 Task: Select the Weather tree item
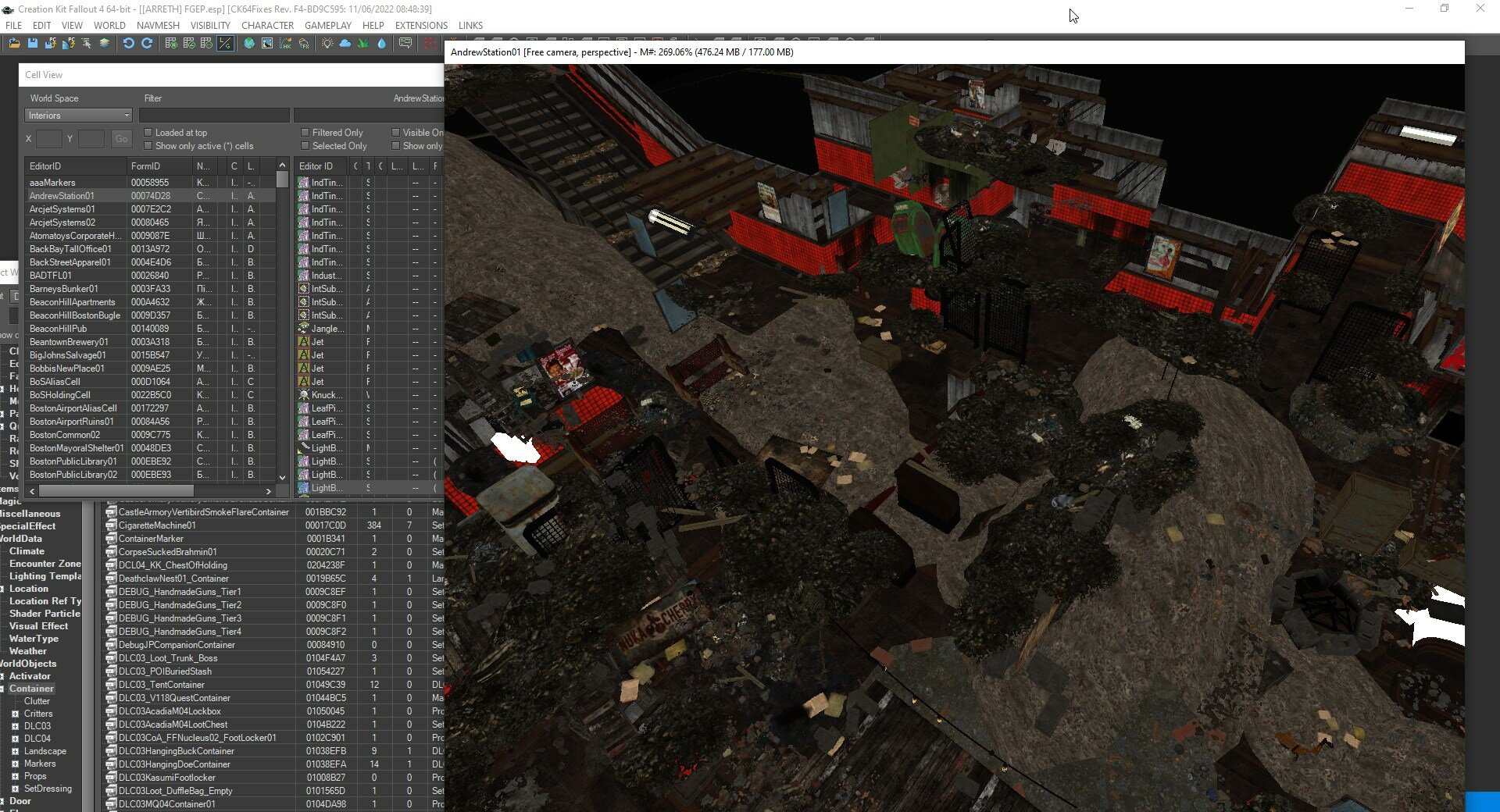tap(28, 651)
